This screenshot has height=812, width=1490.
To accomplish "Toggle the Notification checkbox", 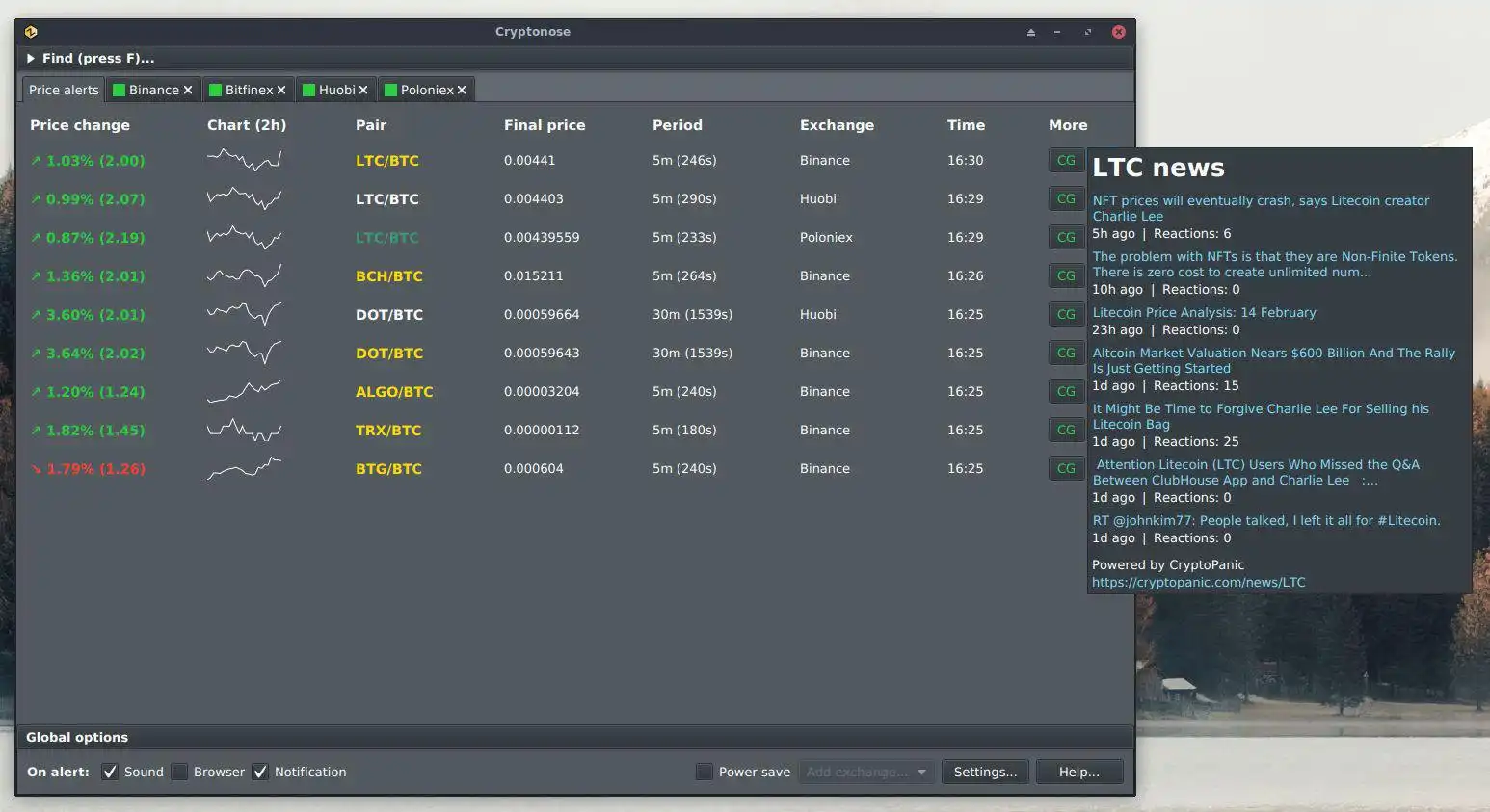I will [x=260, y=772].
